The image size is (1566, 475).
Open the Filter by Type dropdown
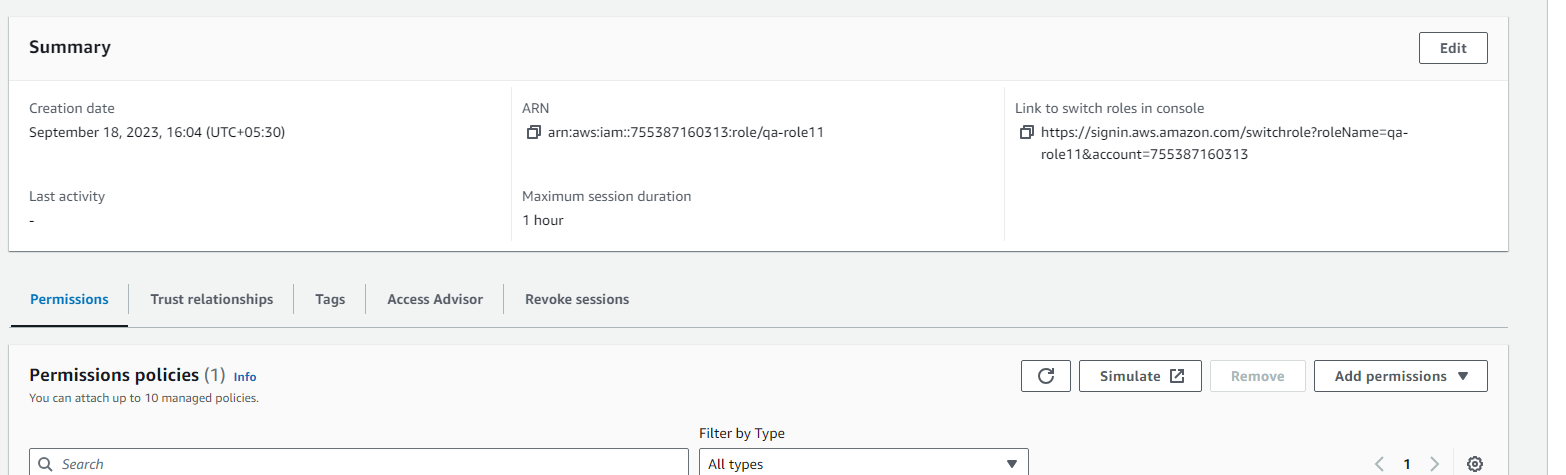coord(862,464)
